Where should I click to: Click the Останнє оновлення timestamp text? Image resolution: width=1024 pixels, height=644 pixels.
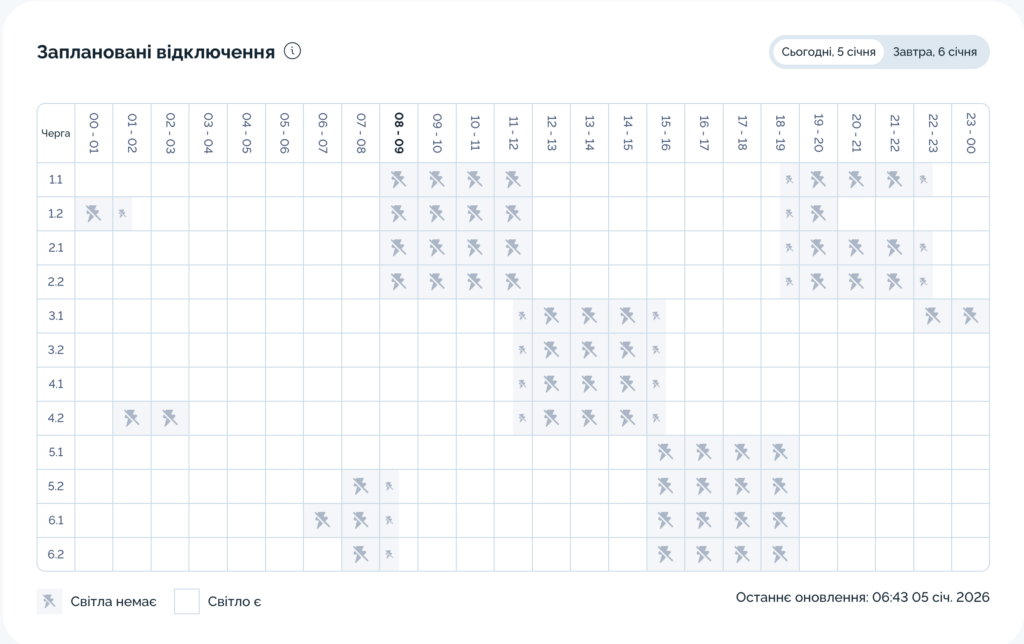pos(862,597)
